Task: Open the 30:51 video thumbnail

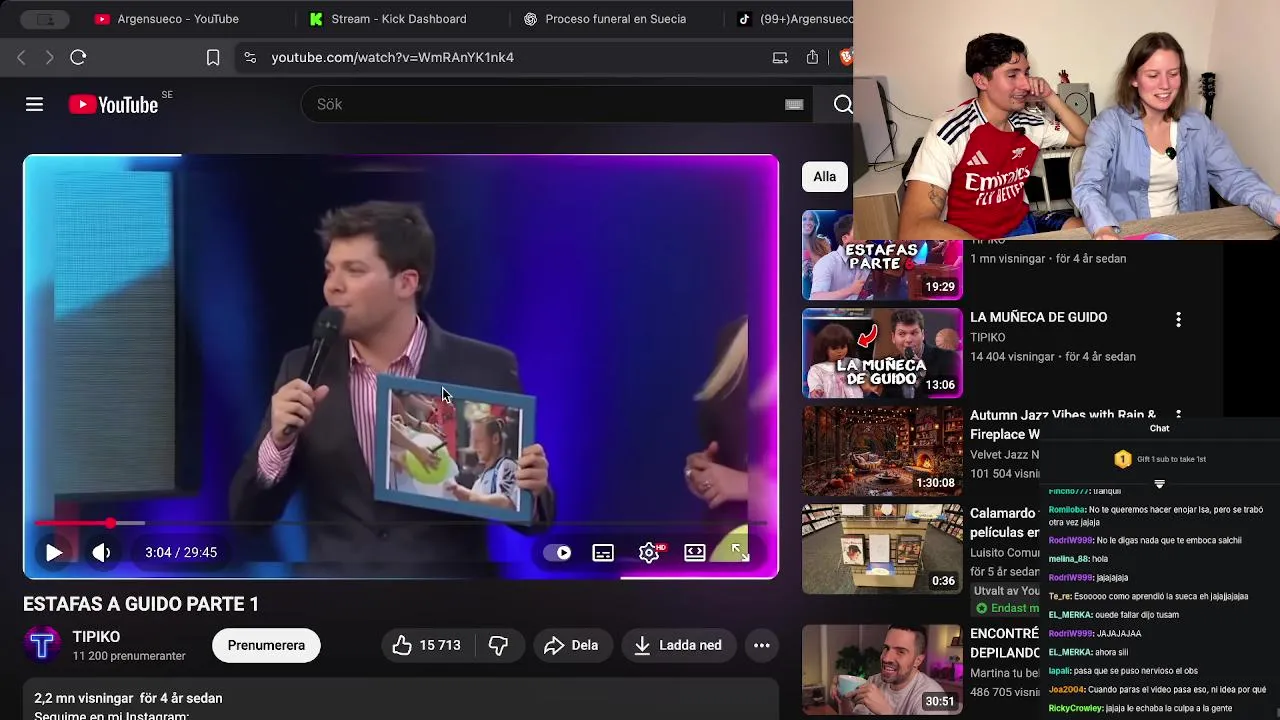Action: pos(882,669)
